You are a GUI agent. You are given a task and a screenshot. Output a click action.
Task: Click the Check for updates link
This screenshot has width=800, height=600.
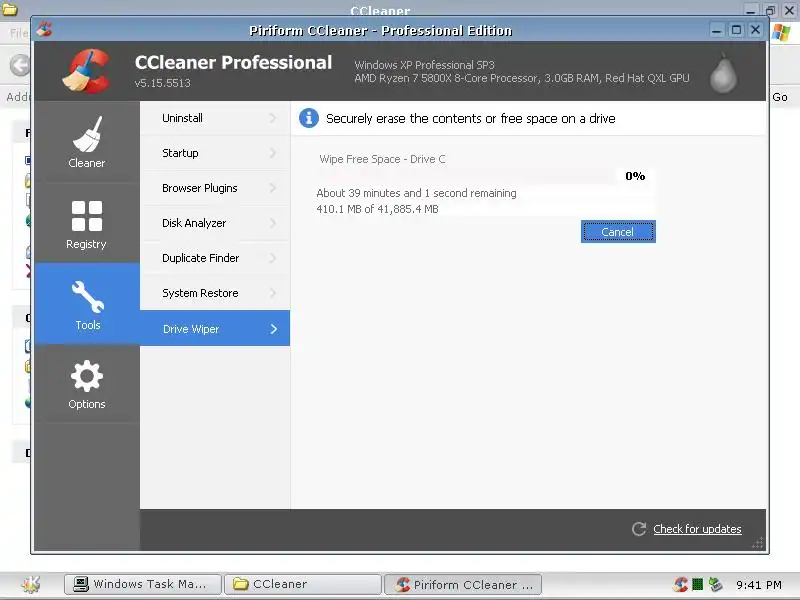(x=697, y=529)
